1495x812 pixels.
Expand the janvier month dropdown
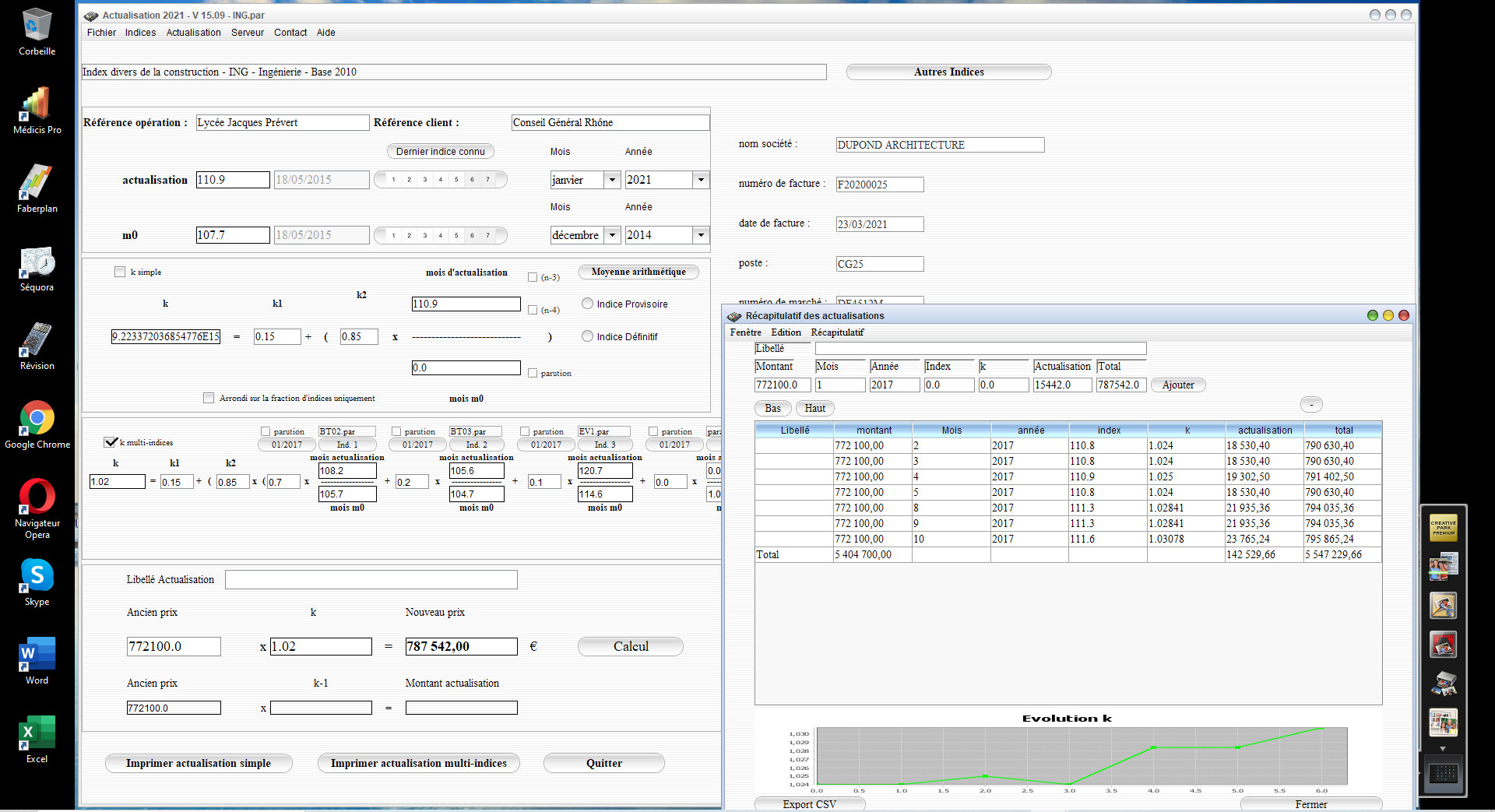pyautogui.click(x=612, y=180)
